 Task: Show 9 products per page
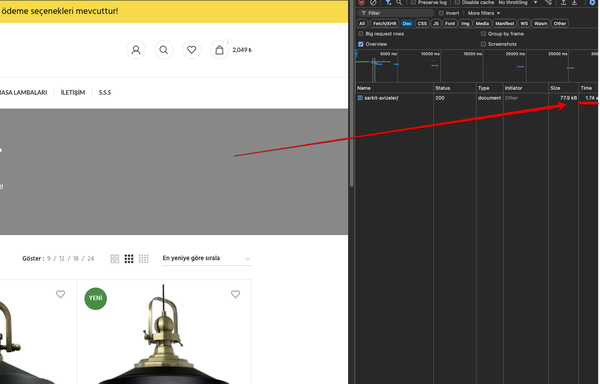(49, 259)
